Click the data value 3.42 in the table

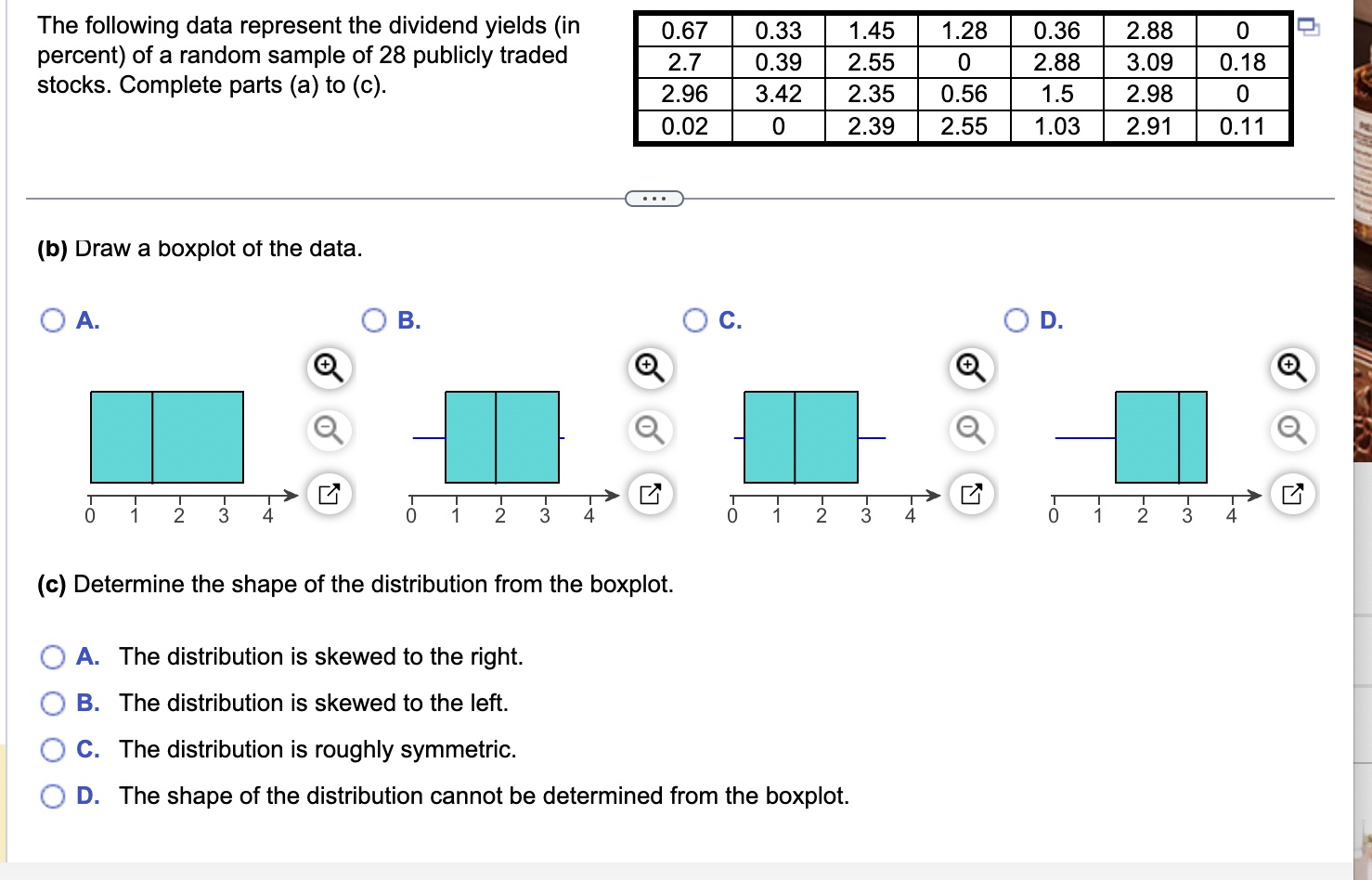(x=778, y=94)
